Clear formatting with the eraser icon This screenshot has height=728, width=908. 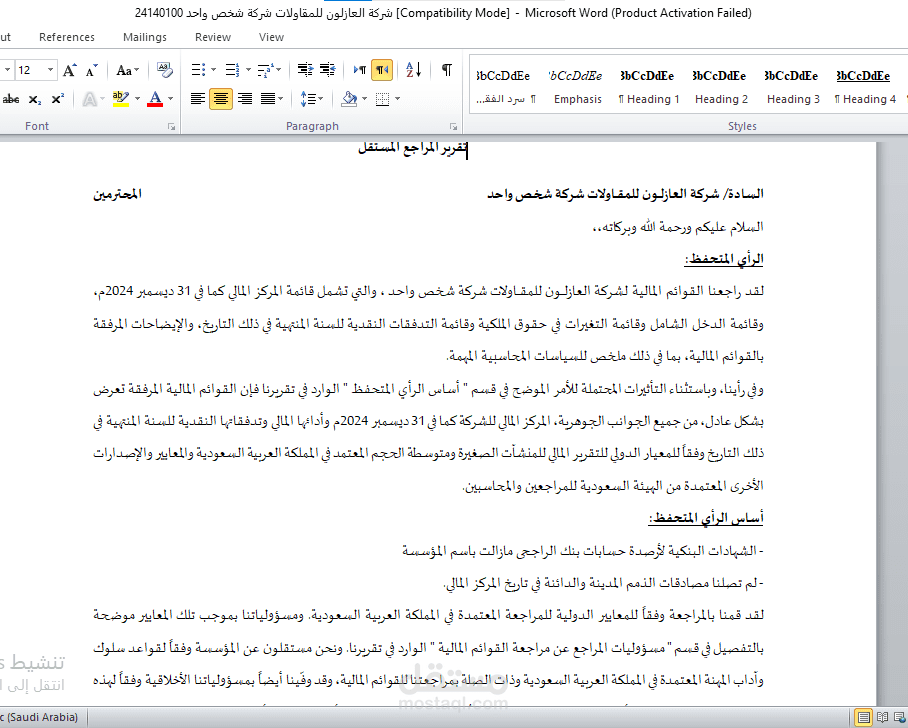coord(164,71)
